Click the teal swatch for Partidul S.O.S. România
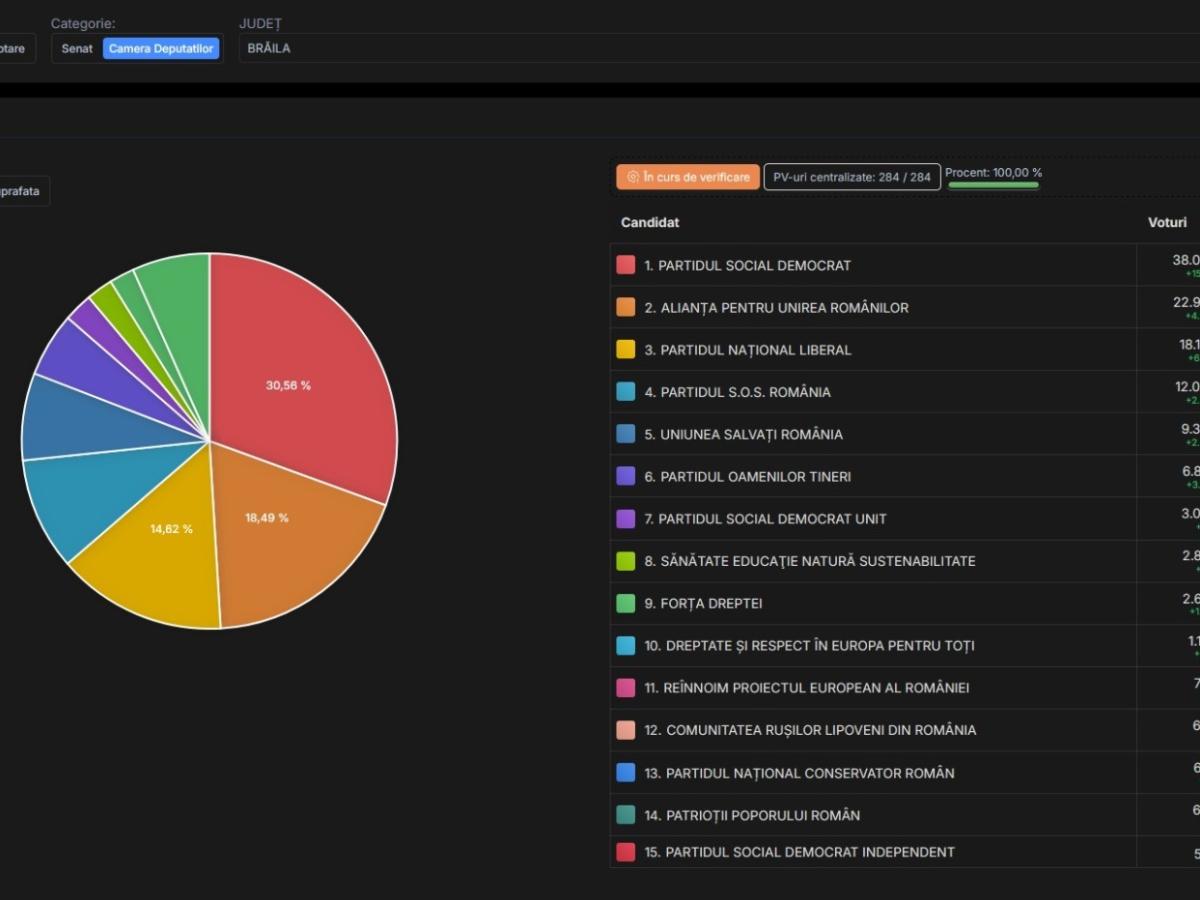 coord(626,392)
